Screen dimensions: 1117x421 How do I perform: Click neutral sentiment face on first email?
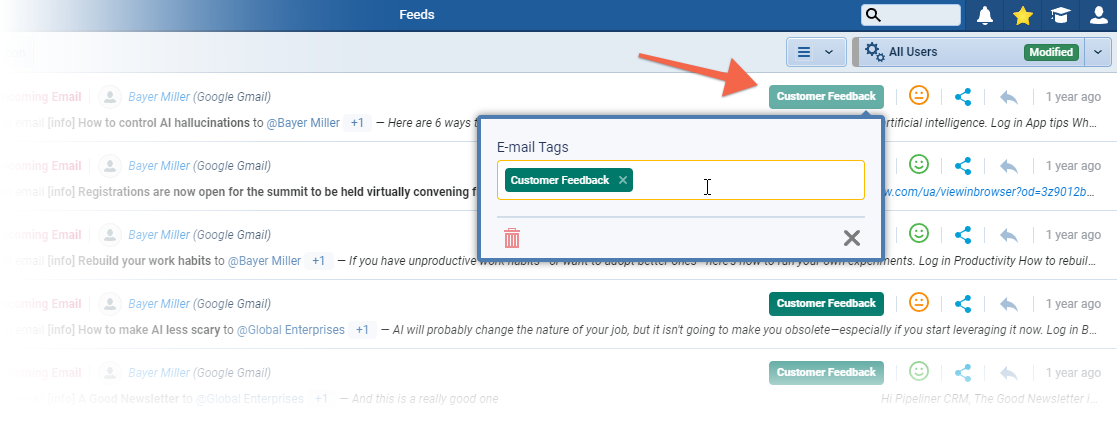[x=919, y=95]
